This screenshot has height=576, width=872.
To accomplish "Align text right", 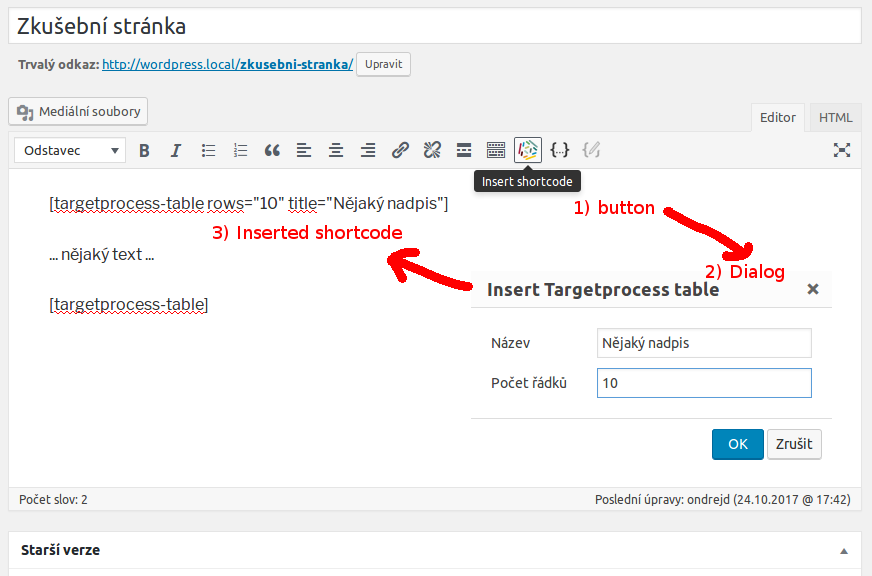I will (x=368, y=150).
